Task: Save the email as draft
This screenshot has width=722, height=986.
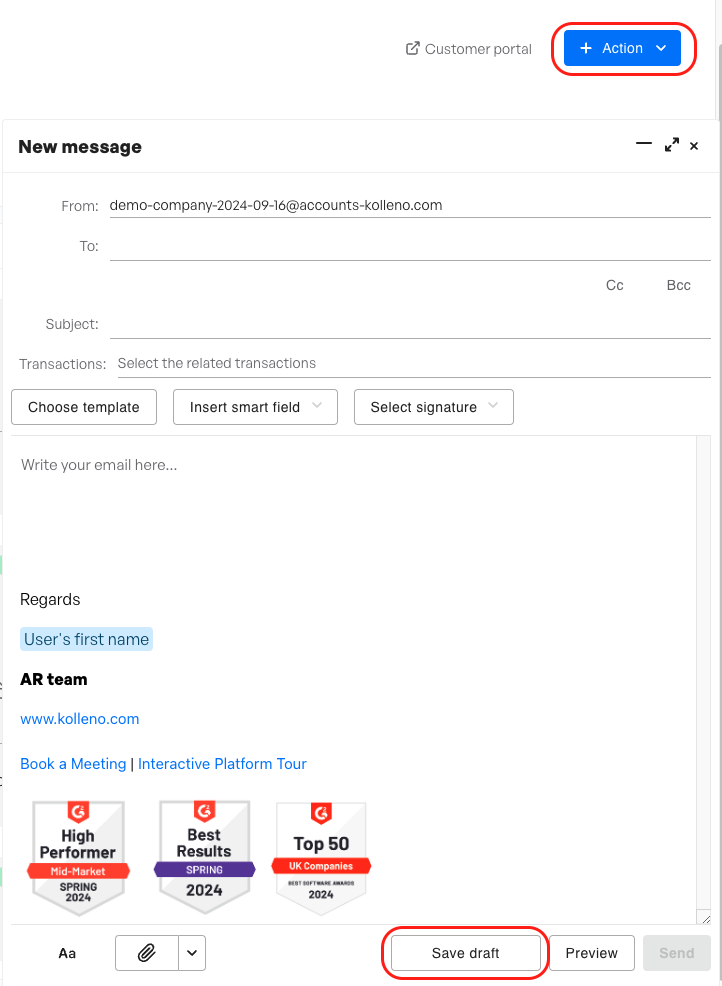Action: coord(465,953)
